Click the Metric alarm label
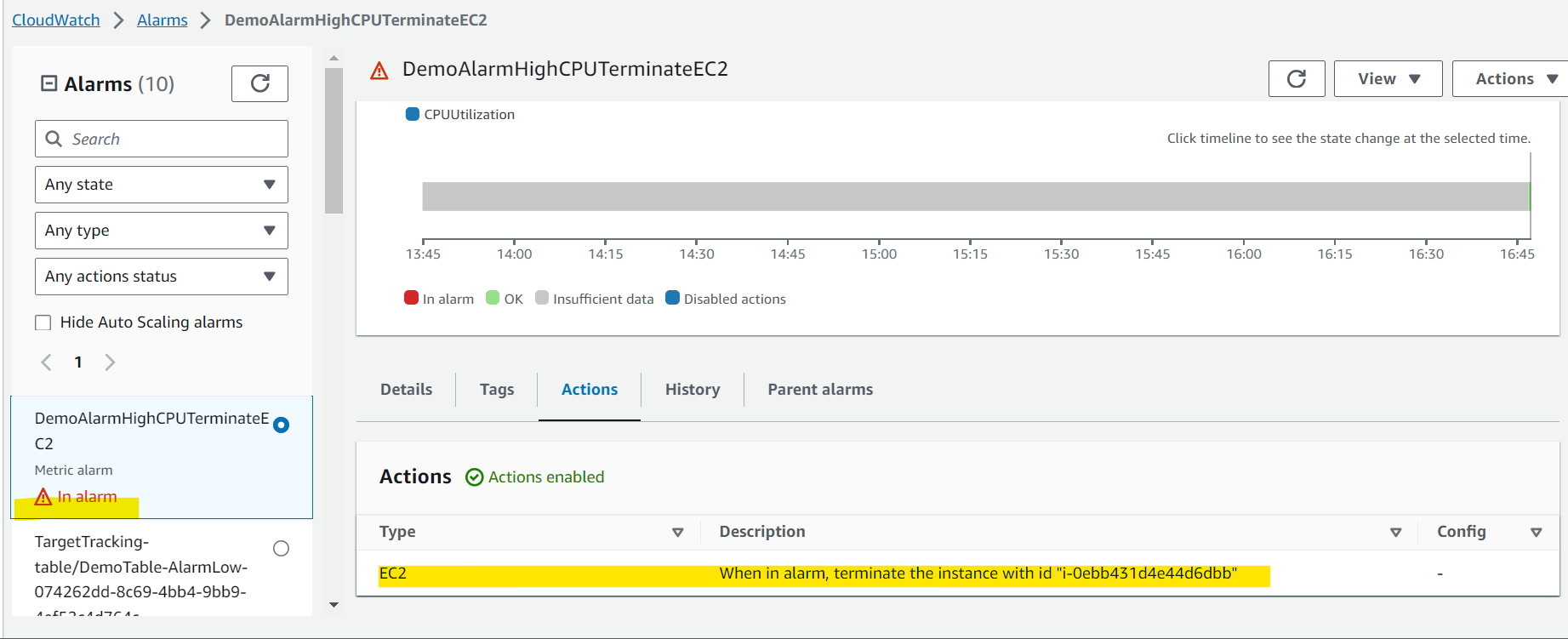This screenshot has width=1568, height=639. click(x=74, y=471)
